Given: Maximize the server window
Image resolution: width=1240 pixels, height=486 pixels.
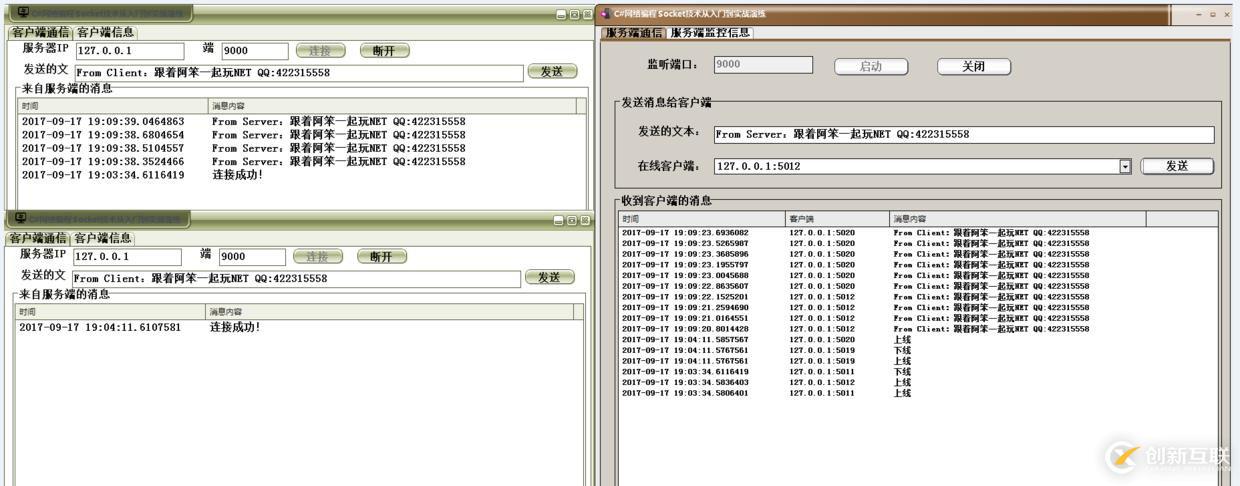Looking at the screenshot, I should click(1213, 15).
